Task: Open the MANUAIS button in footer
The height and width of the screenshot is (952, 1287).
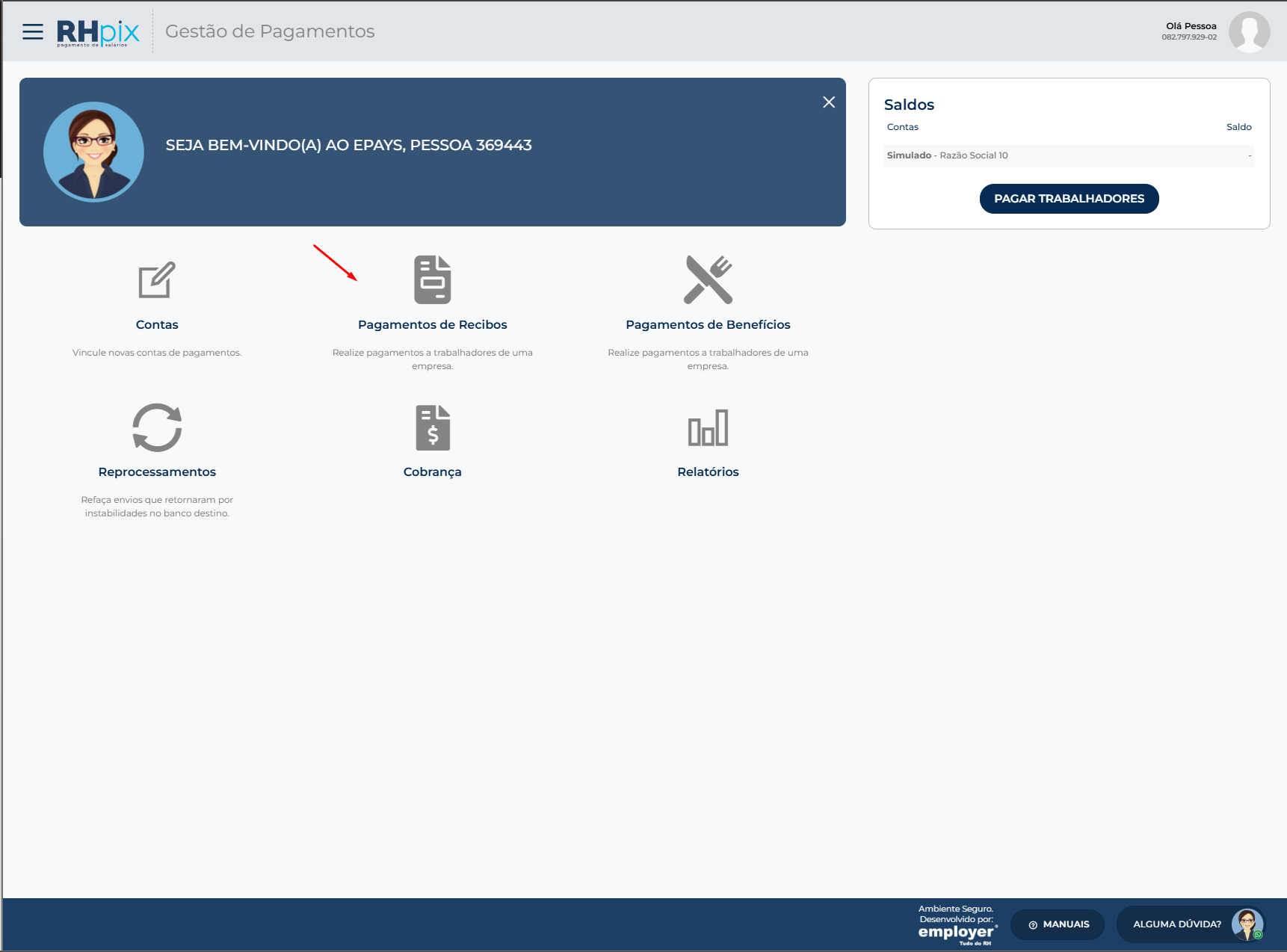Action: pyautogui.click(x=1058, y=924)
